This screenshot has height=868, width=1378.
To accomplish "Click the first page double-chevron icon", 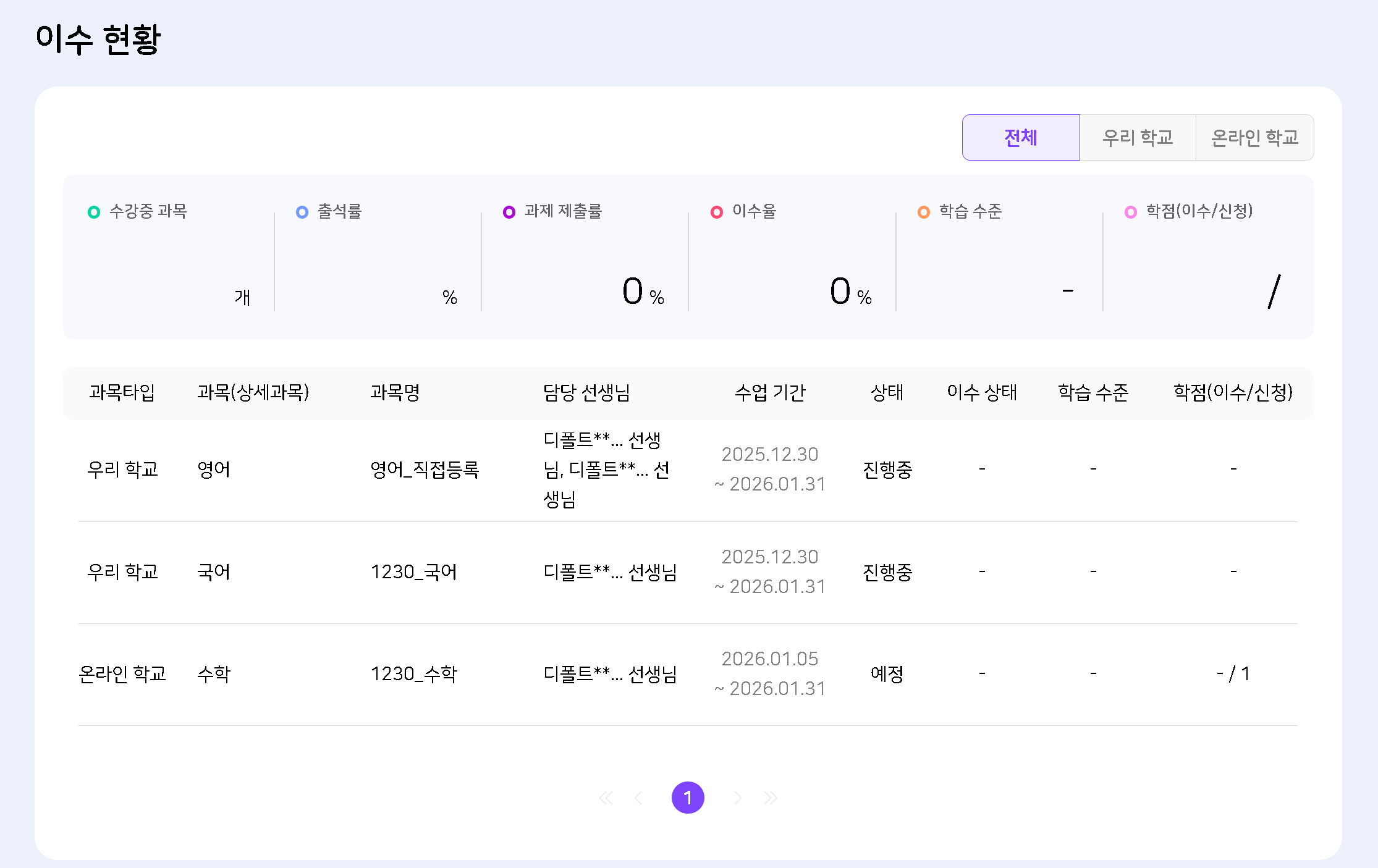I will (606, 798).
